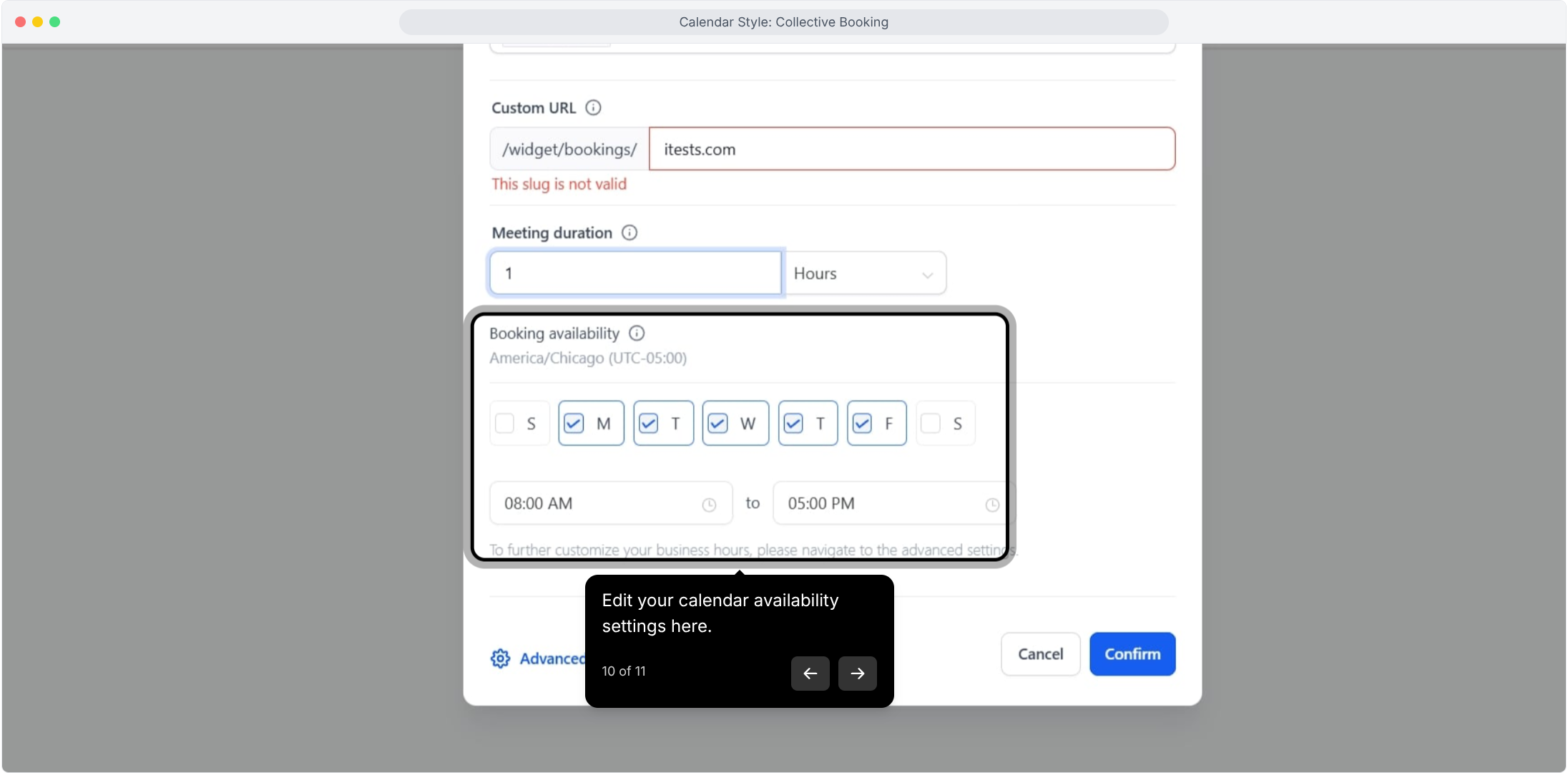Viewport: 1568px width, 773px height.
Task: Open the 08:00 AM start time picker
Action: pos(601,503)
